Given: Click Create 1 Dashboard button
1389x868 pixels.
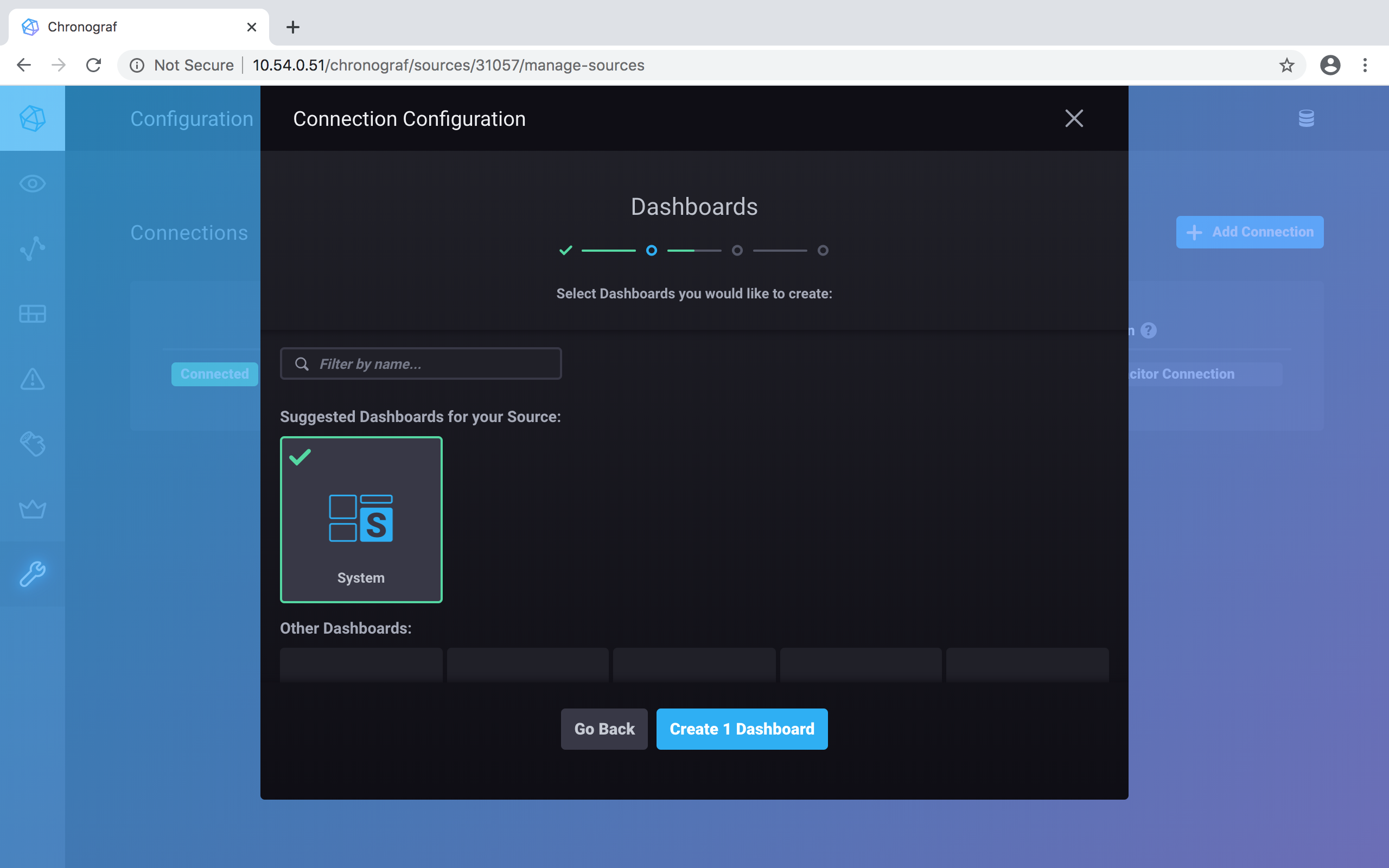Looking at the screenshot, I should tap(742, 729).
